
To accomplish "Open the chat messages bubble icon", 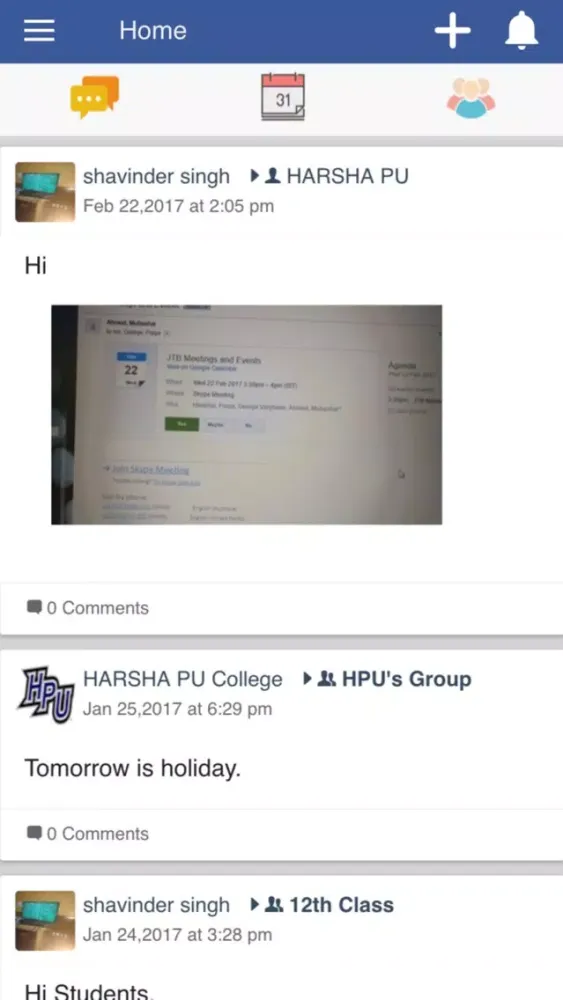I will click(94, 97).
